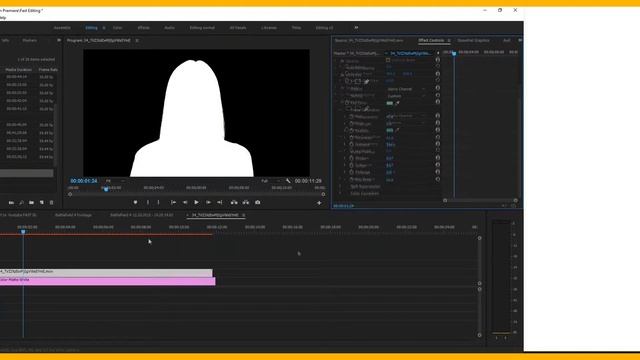Click the Lift button
640x360 pixels.
click(x=234, y=202)
